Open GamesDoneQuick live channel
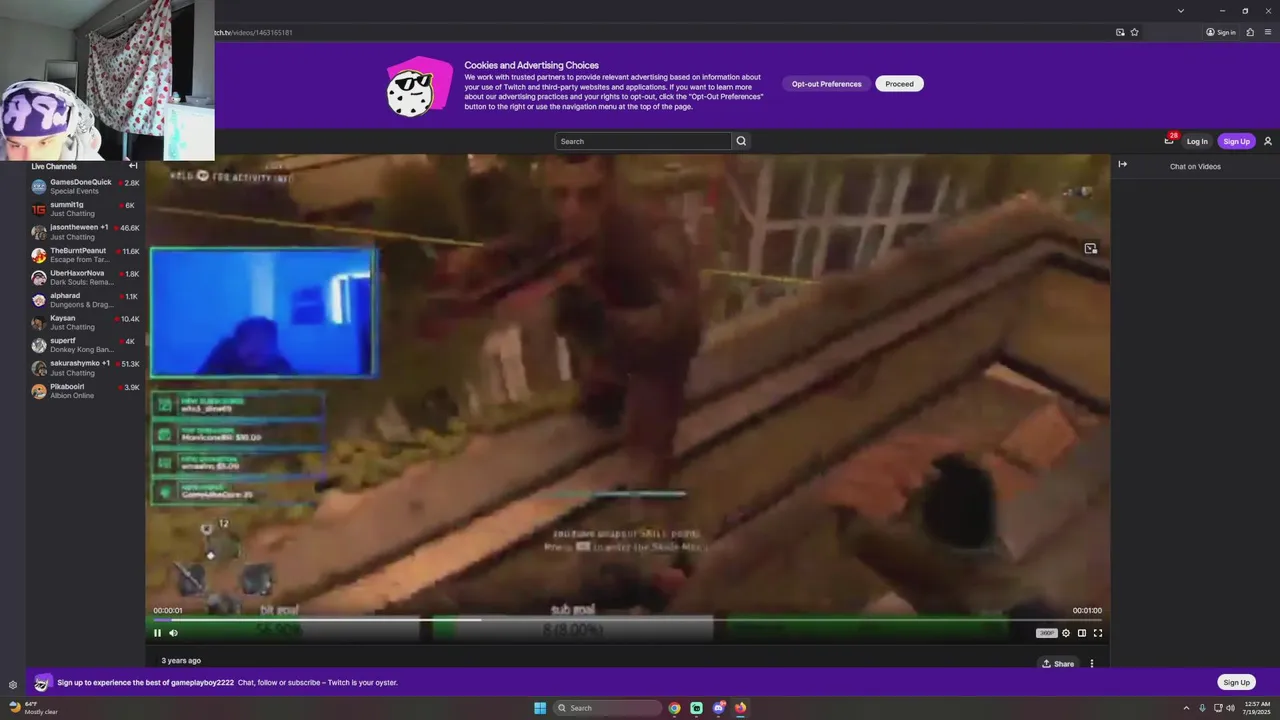 (85, 186)
